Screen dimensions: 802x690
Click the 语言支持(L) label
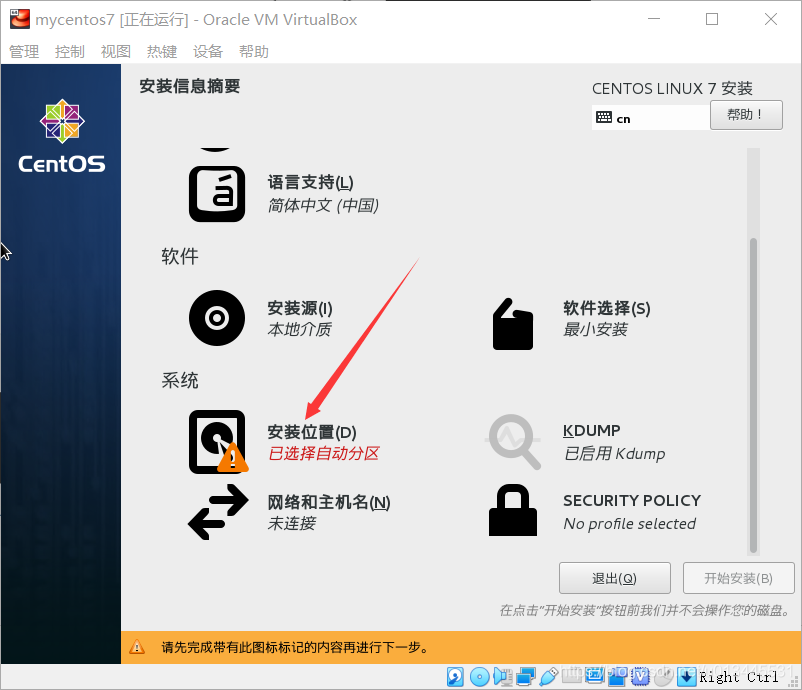[310, 183]
